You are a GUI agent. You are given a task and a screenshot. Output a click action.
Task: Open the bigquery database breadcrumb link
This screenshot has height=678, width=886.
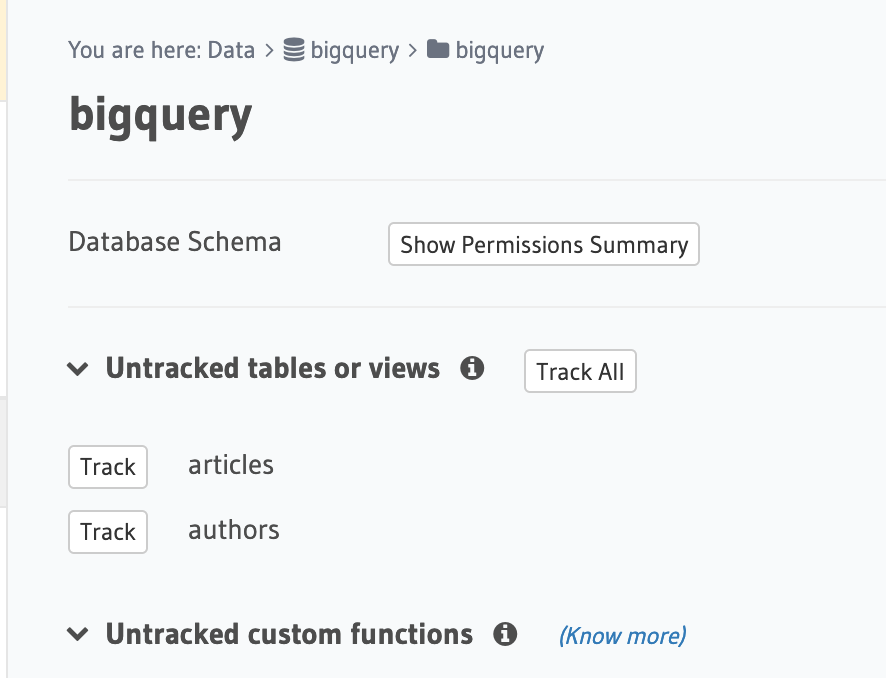(x=354, y=50)
